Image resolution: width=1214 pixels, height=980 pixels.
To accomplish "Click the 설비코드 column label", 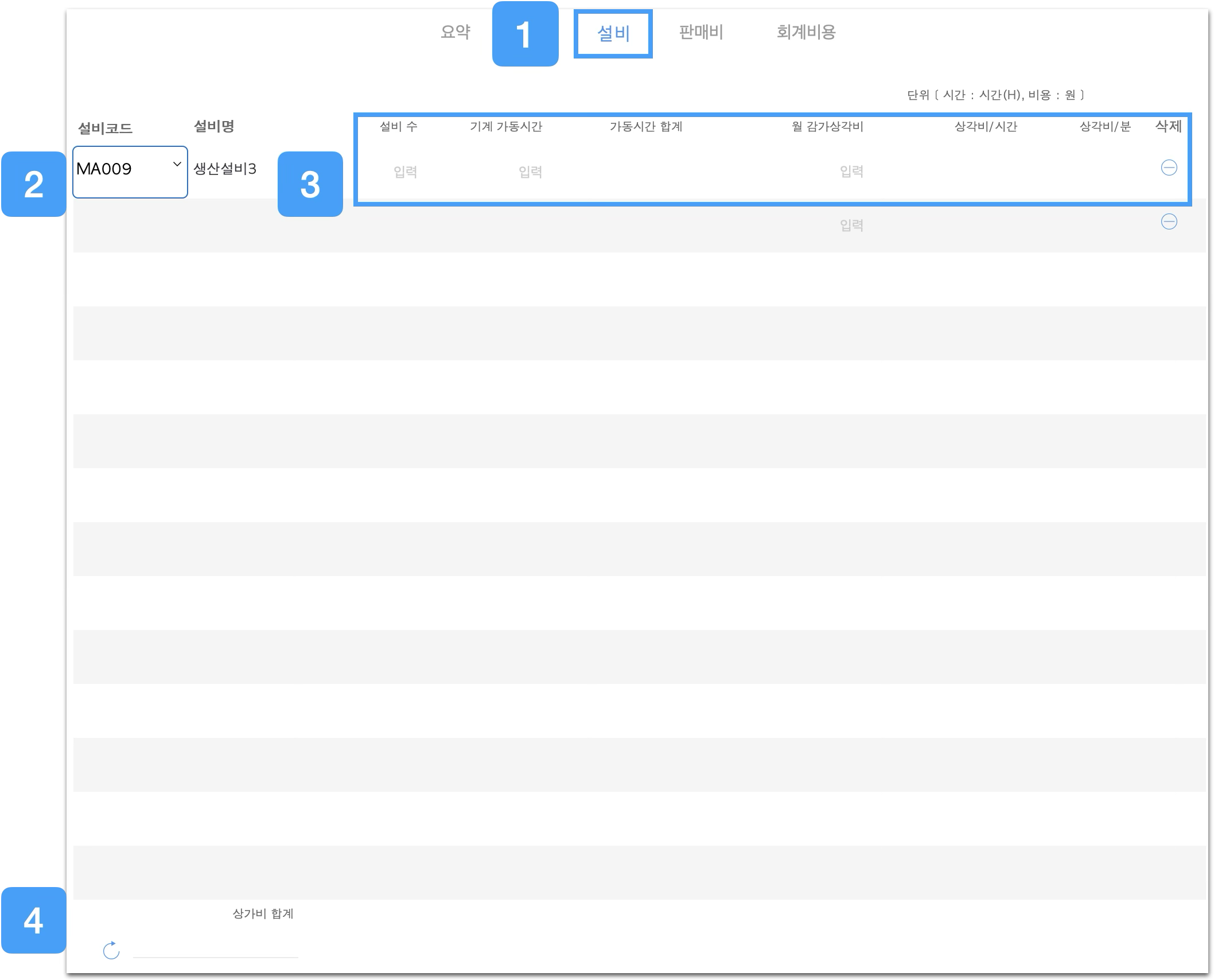I will click(105, 129).
